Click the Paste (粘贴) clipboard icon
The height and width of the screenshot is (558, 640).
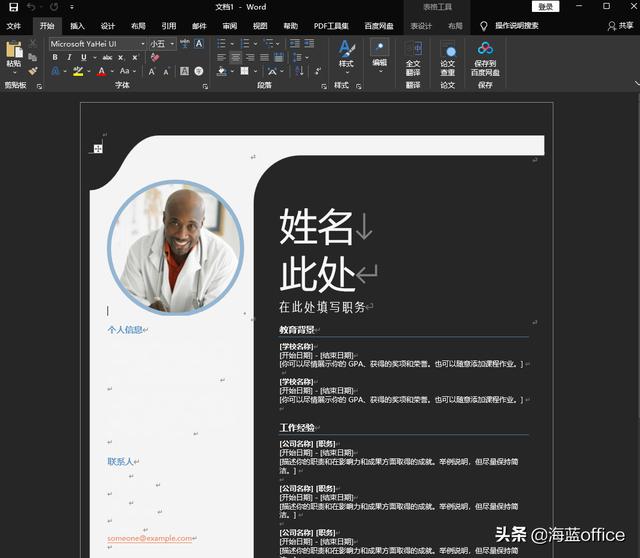point(13,51)
